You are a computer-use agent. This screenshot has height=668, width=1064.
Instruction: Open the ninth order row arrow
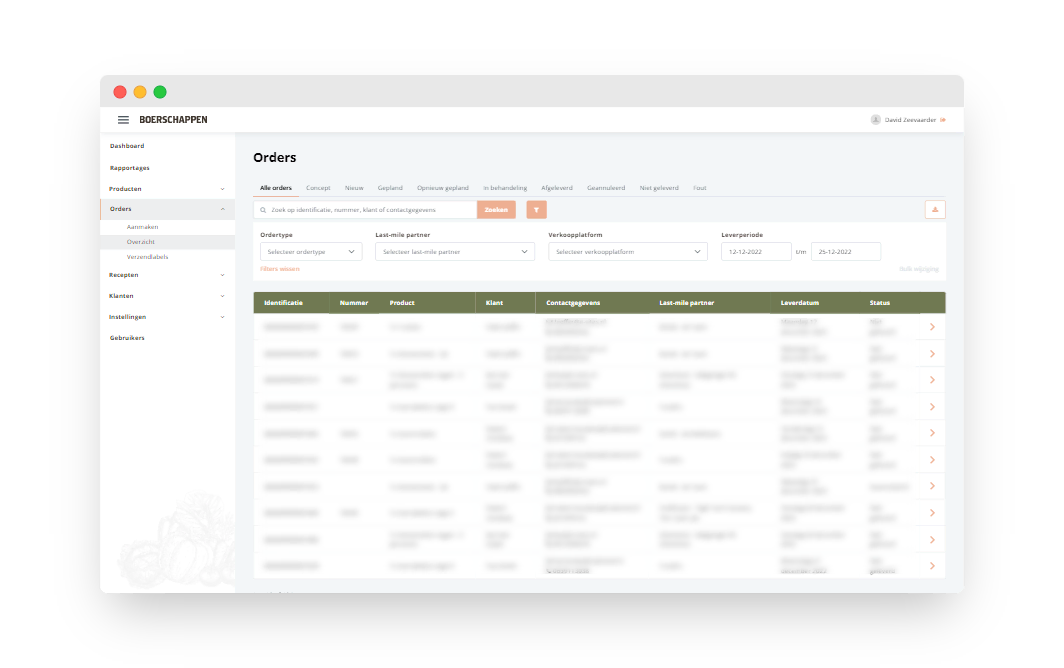(x=932, y=540)
